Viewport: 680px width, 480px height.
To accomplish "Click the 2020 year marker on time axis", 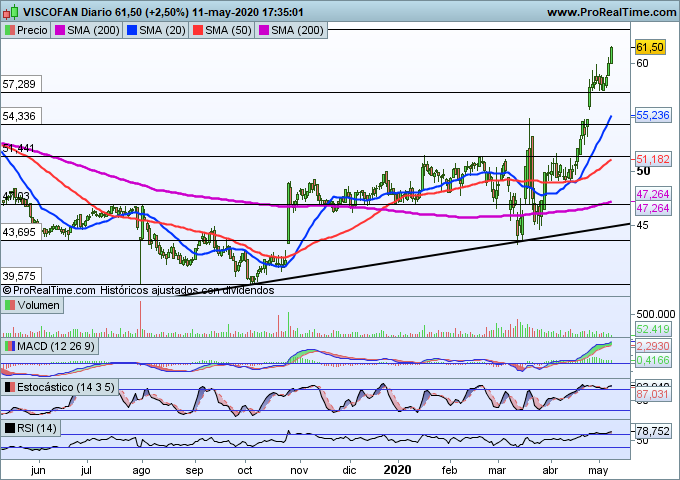I will 398,467.
